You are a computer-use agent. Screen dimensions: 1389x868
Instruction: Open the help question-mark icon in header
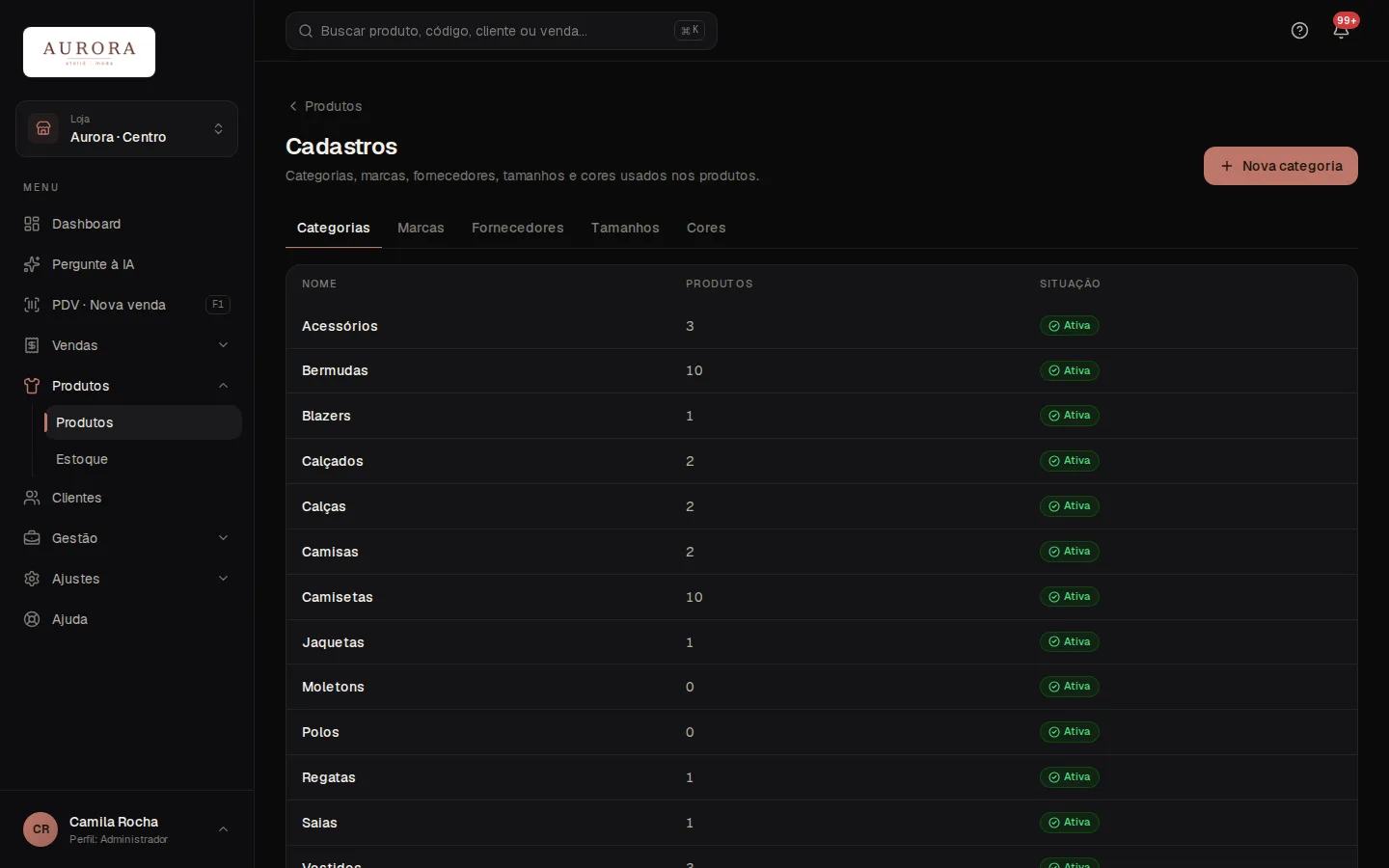[1299, 31]
